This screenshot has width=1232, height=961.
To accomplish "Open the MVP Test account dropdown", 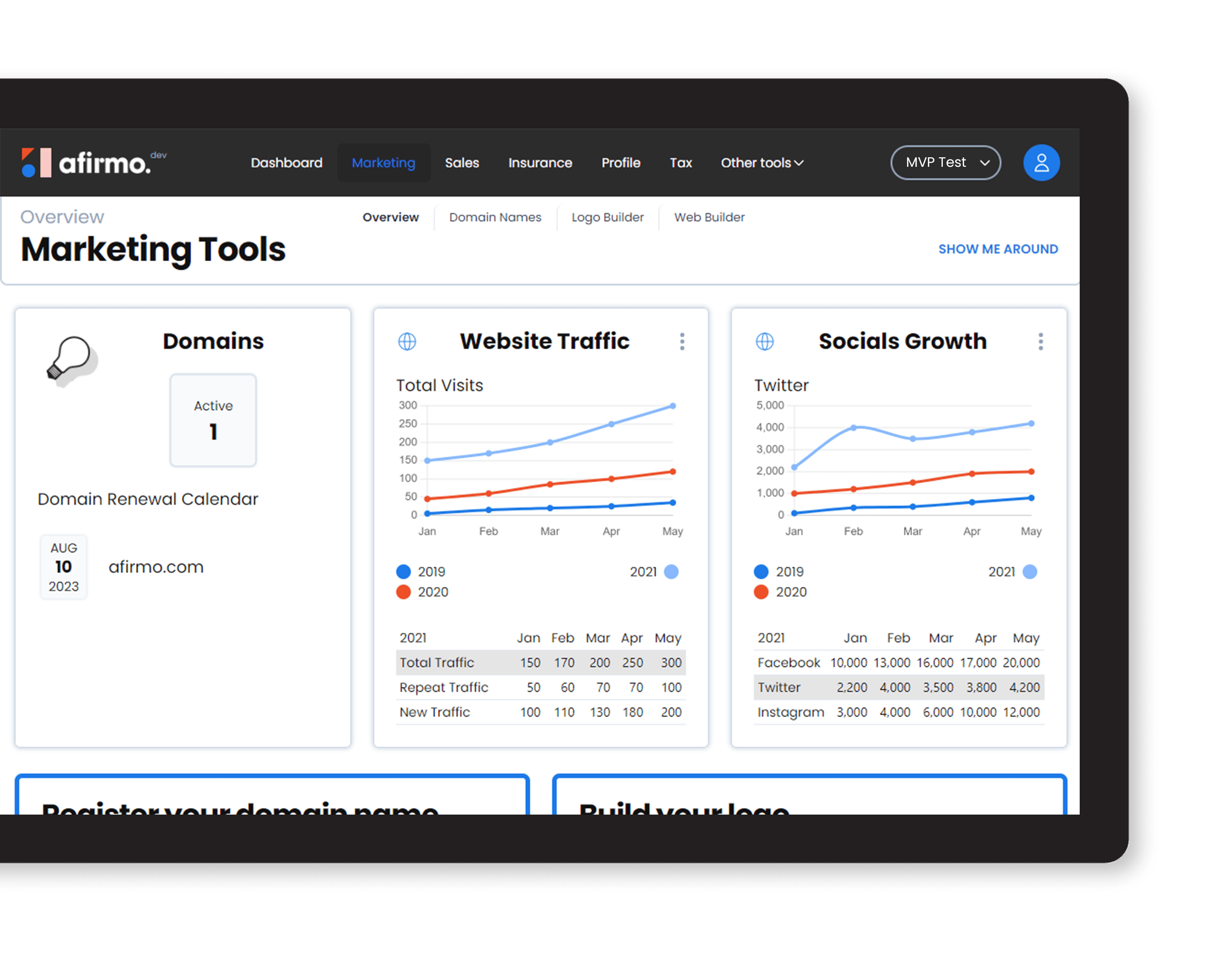I will [946, 163].
